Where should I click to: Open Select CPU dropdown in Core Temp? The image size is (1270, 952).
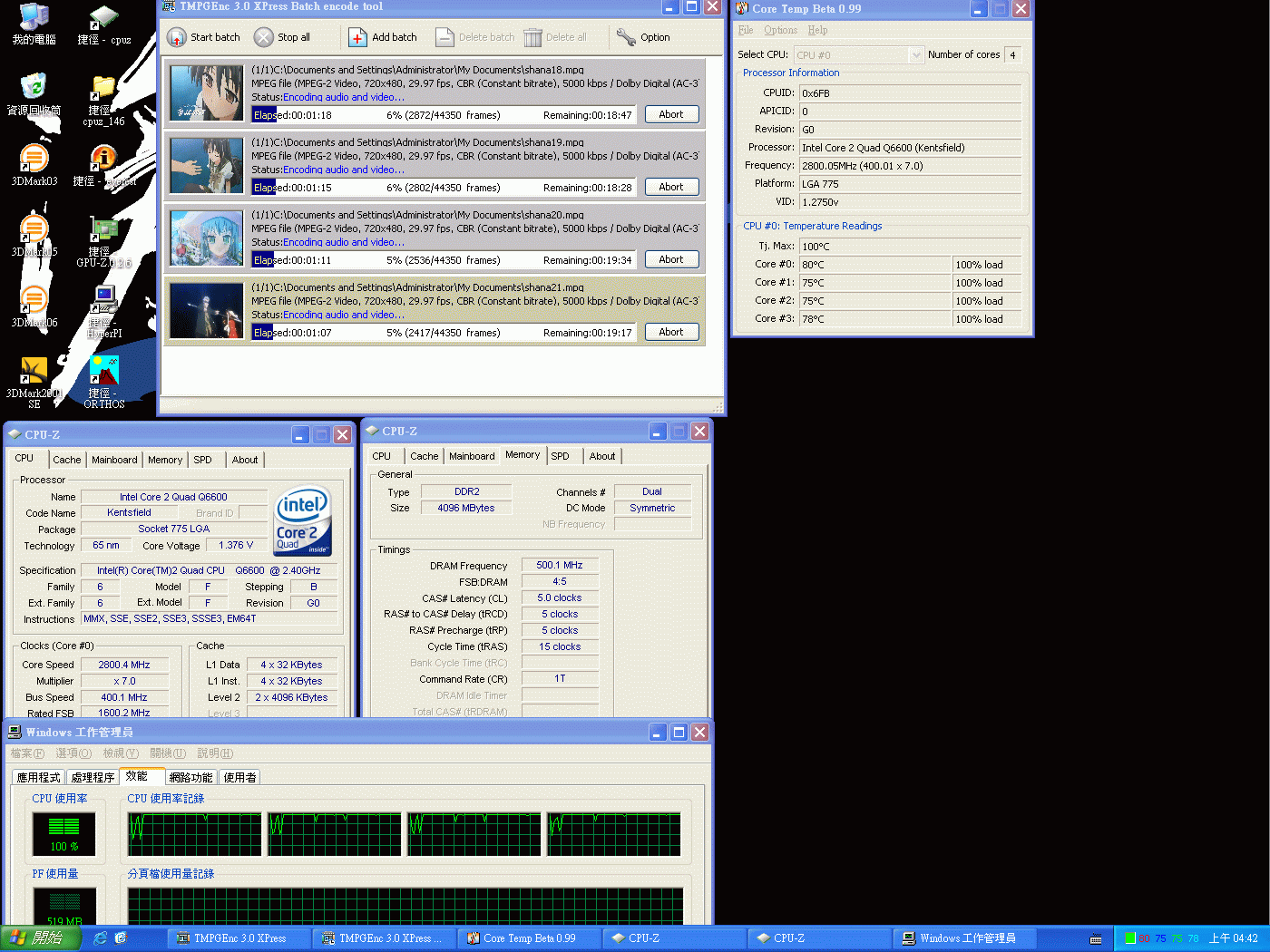858,55
